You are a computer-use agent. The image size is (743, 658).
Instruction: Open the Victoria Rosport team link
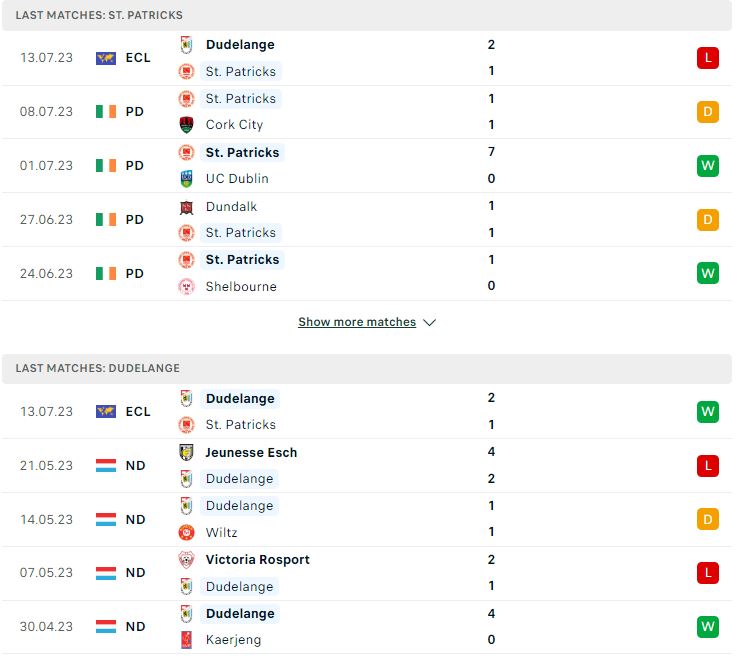pyautogui.click(x=257, y=559)
